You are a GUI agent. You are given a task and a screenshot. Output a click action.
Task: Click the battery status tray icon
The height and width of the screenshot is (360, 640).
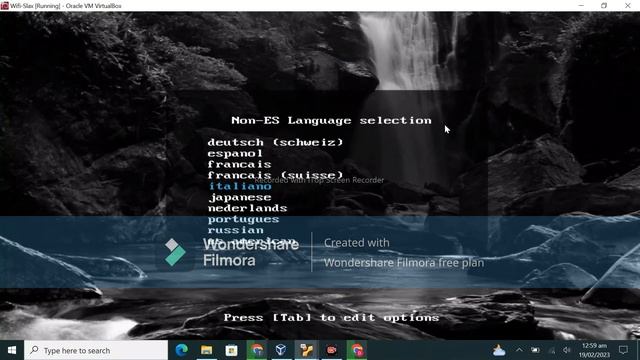coord(535,350)
